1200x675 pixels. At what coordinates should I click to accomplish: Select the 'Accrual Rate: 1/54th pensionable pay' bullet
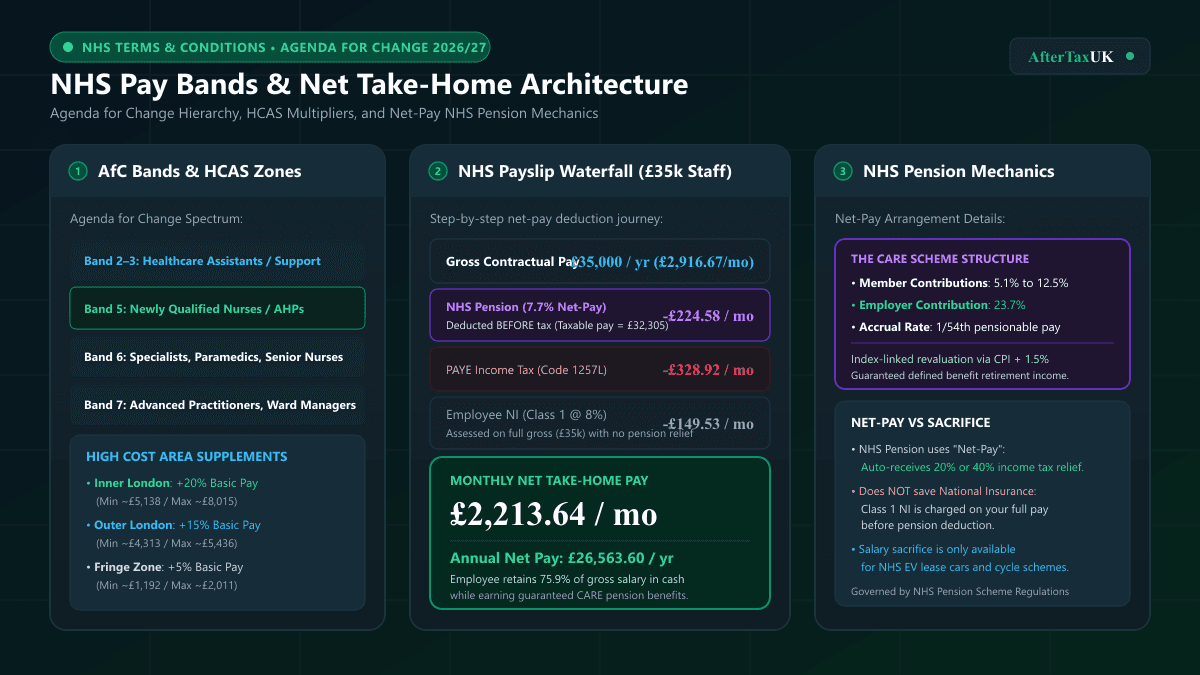pyautogui.click(x=955, y=327)
